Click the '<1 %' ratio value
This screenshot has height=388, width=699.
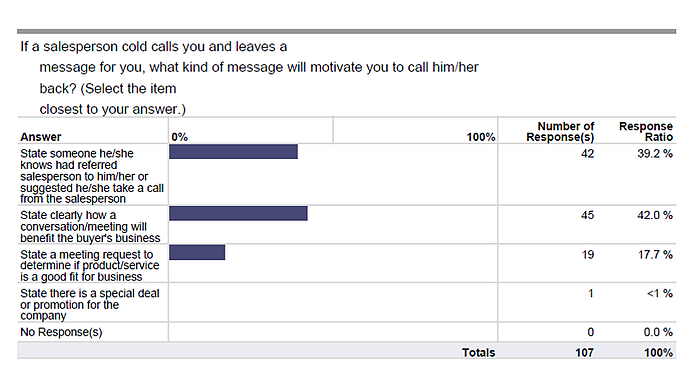[660, 293]
